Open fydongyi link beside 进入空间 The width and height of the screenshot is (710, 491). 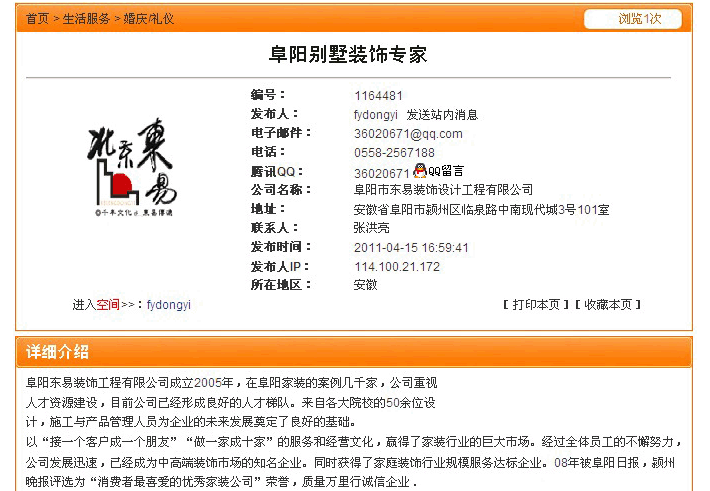(169, 304)
